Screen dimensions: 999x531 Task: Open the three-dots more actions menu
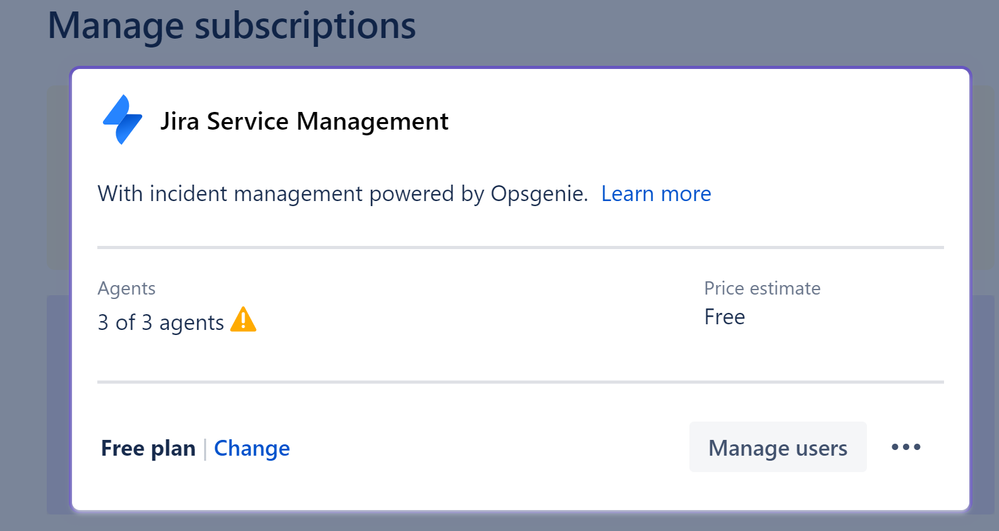(906, 447)
